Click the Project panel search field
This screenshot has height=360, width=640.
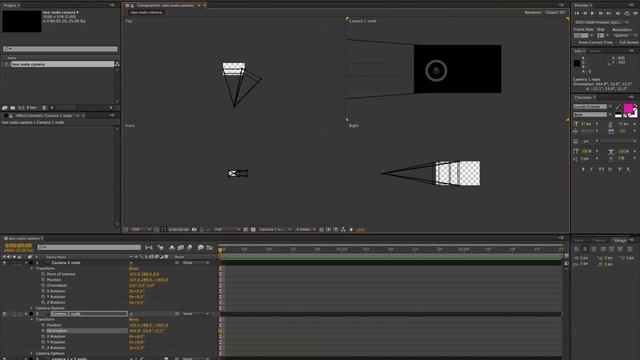tap(60, 49)
